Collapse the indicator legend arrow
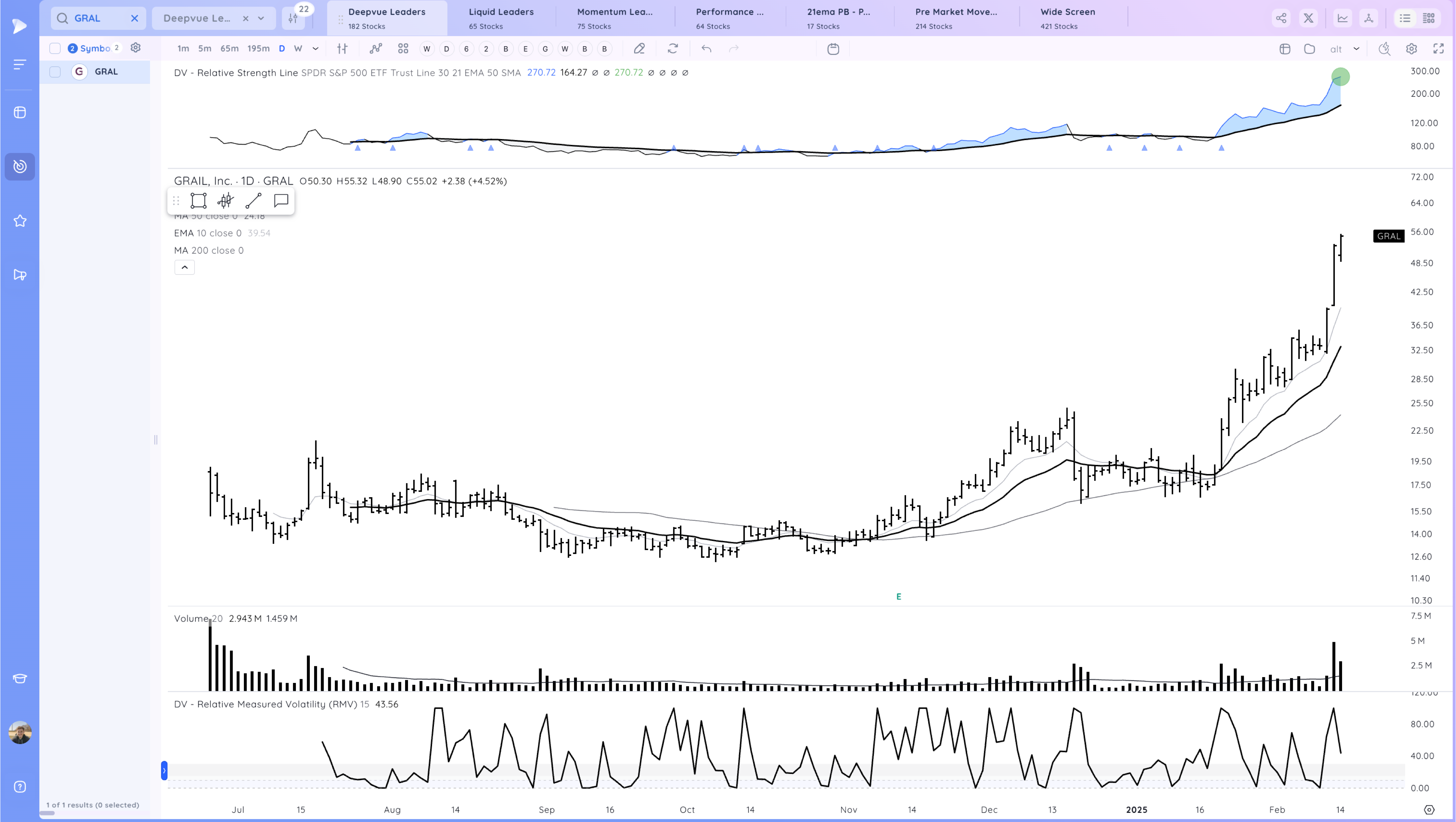 184,268
